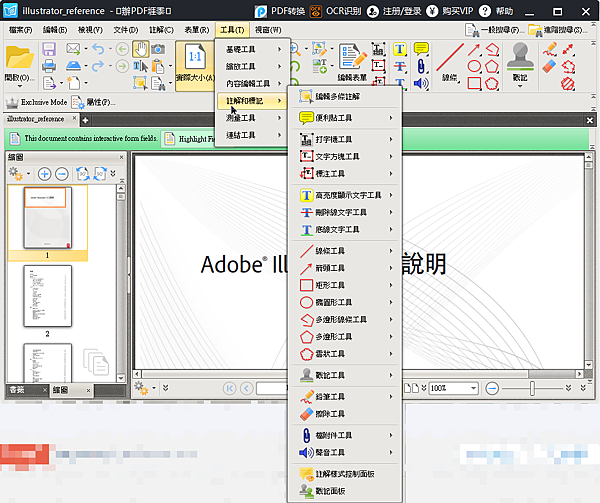Image resolution: width=600 pixels, height=503 pixels.
Task: Click the Snapshot camera tool icon
Action: [158, 49]
